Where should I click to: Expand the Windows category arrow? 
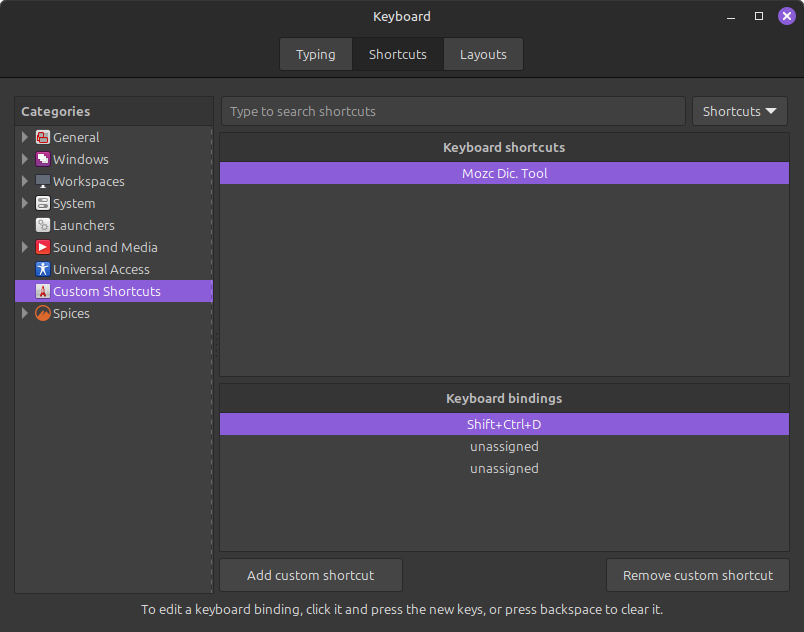click(25, 160)
